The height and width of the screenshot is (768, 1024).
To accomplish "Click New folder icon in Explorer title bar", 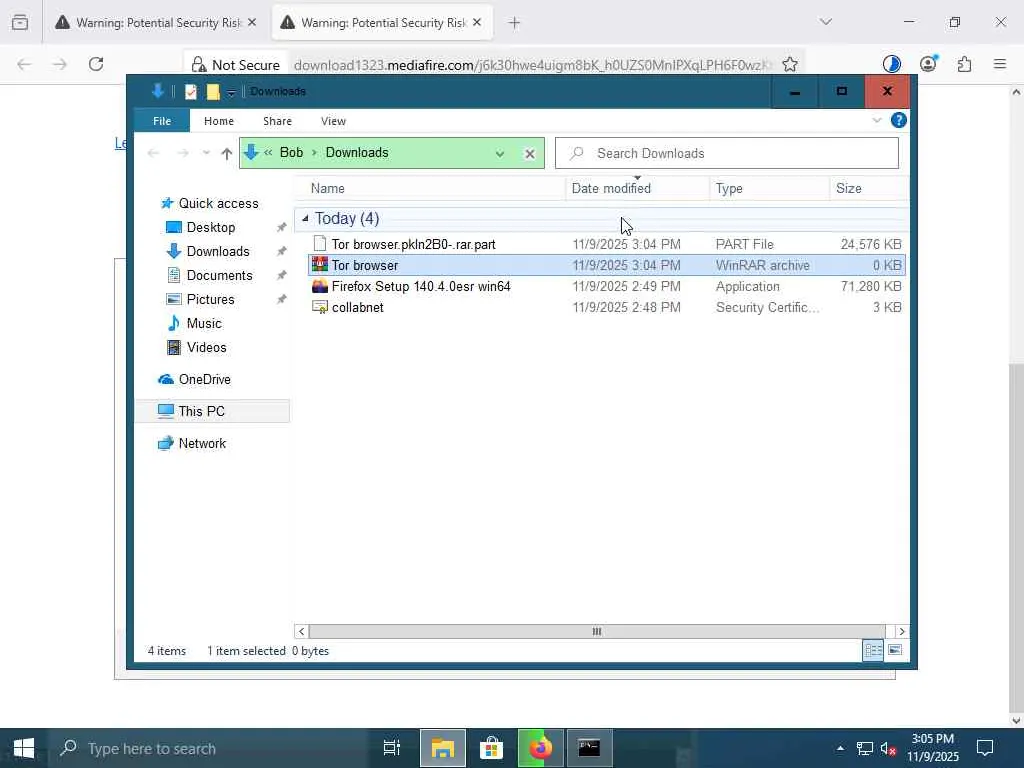I will click(x=213, y=91).
